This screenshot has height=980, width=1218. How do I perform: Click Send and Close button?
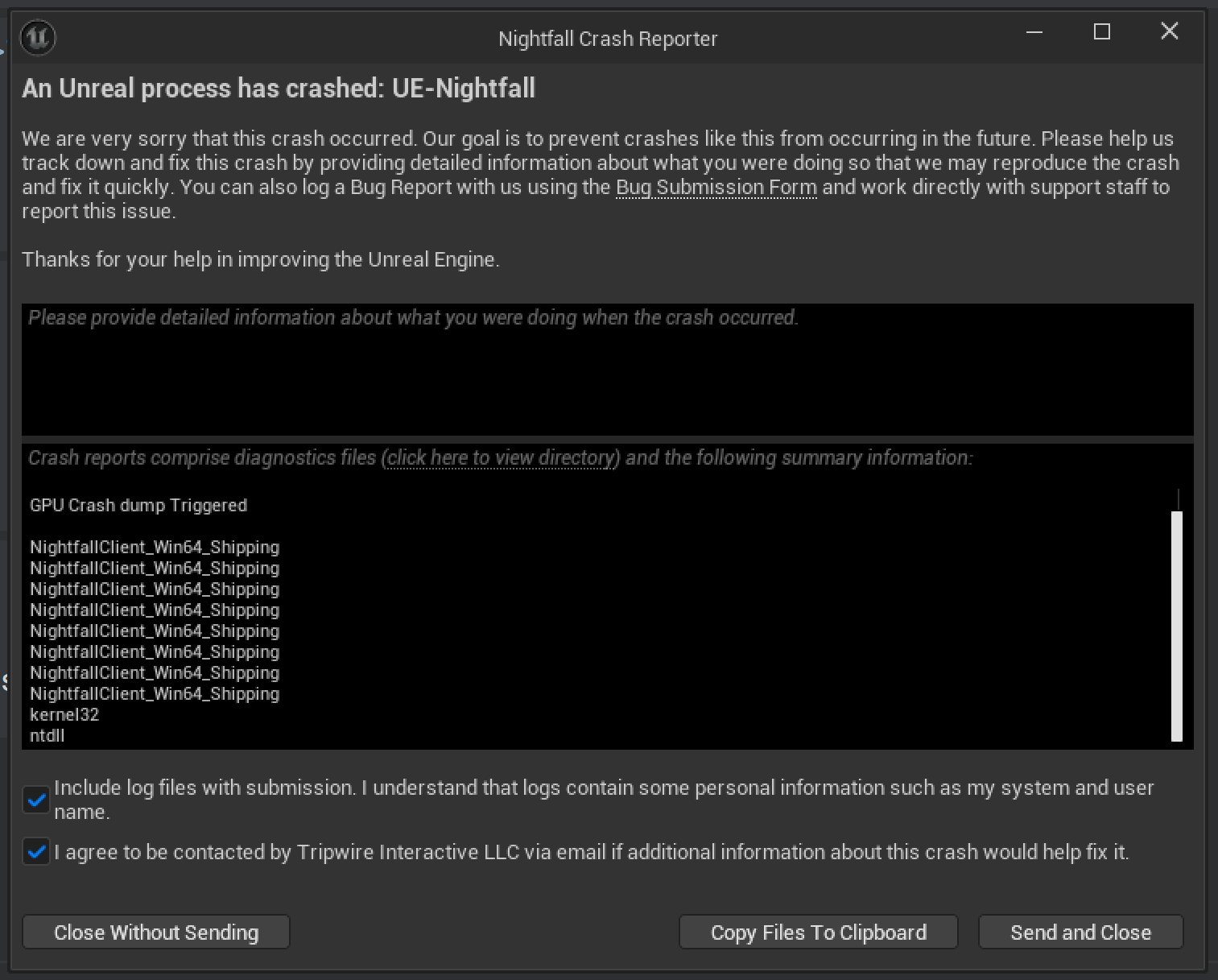coord(1080,932)
